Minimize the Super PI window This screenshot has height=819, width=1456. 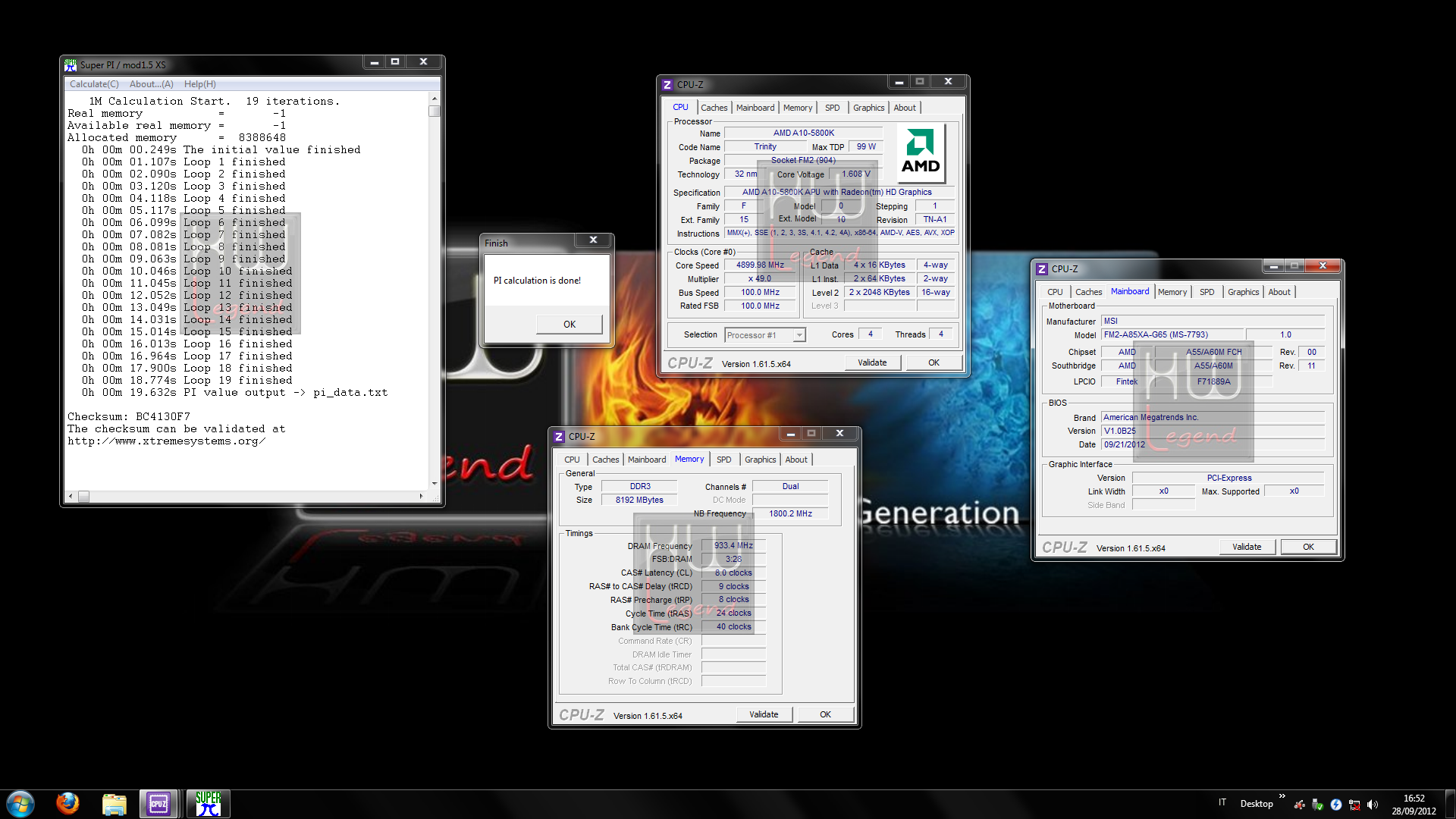[x=374, y=62]
